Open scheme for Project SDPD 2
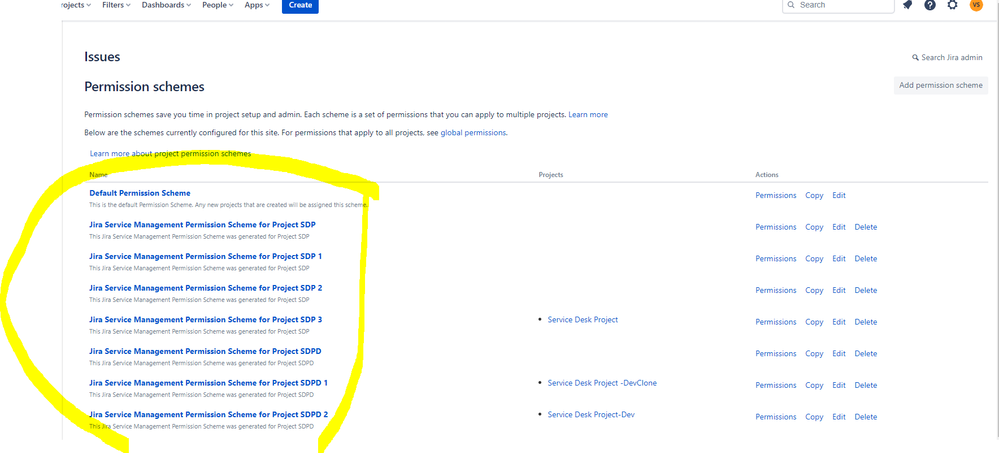999x453 pixels. click(x=208, y=415)
